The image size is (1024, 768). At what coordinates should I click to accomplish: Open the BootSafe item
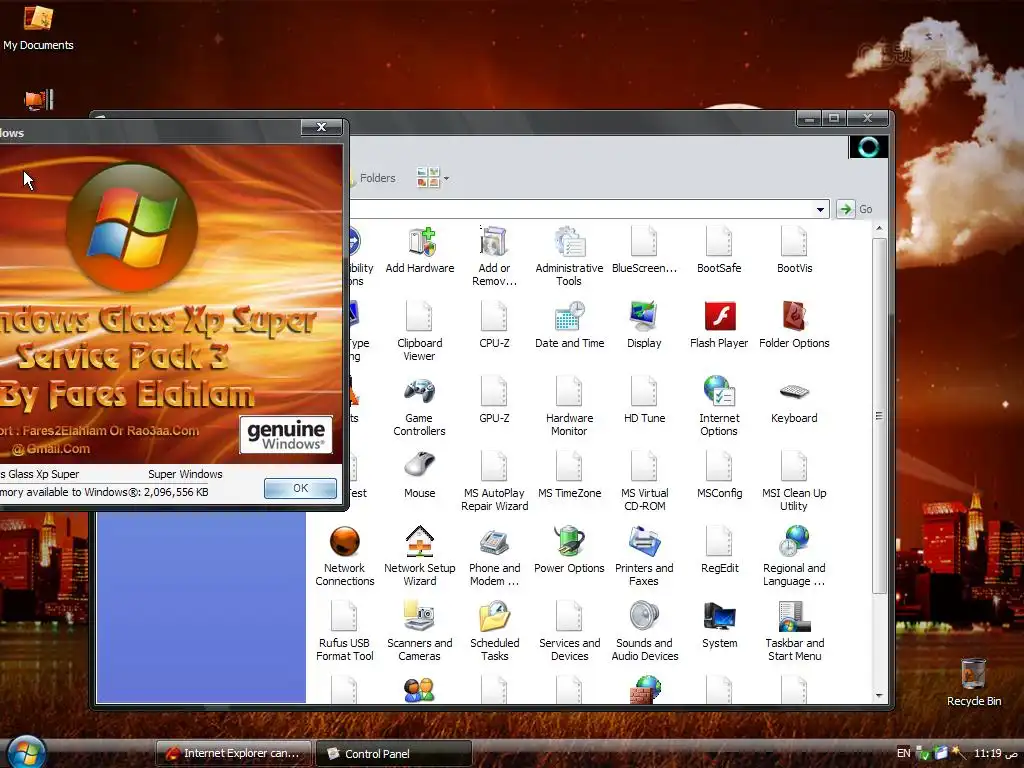(x=719, y=249)
